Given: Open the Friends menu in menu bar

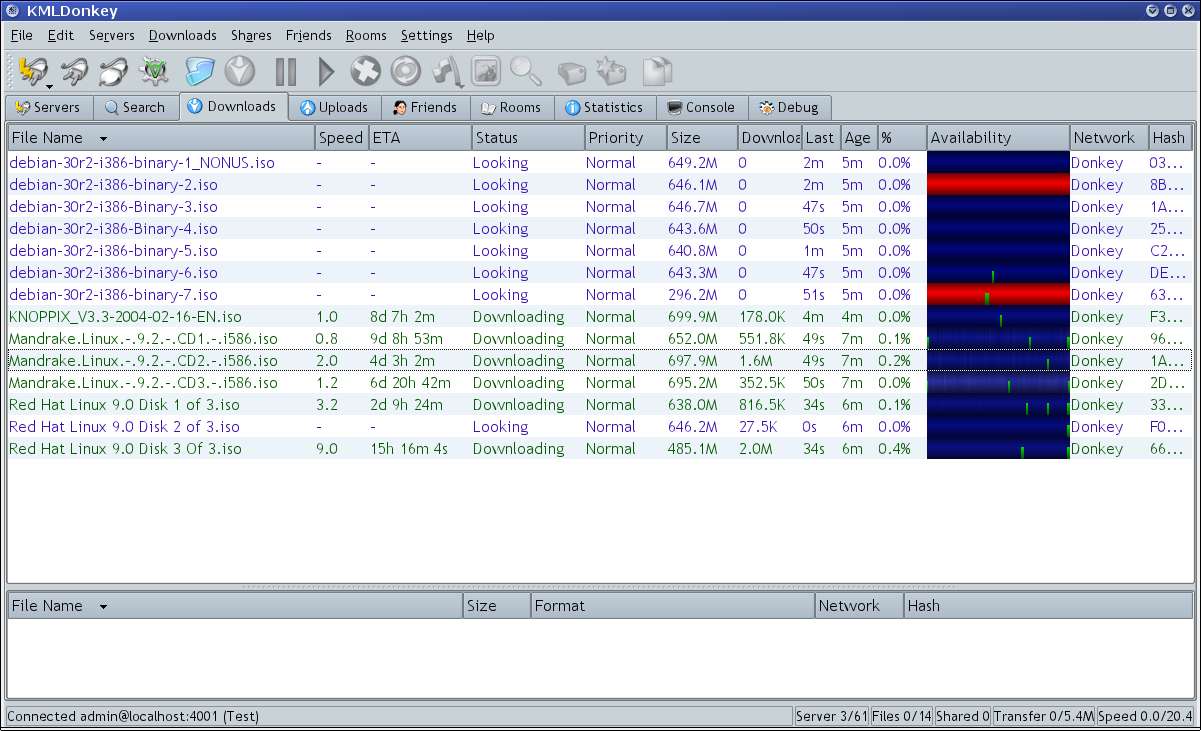Looking at the screenshot, I should click(309, 35).
